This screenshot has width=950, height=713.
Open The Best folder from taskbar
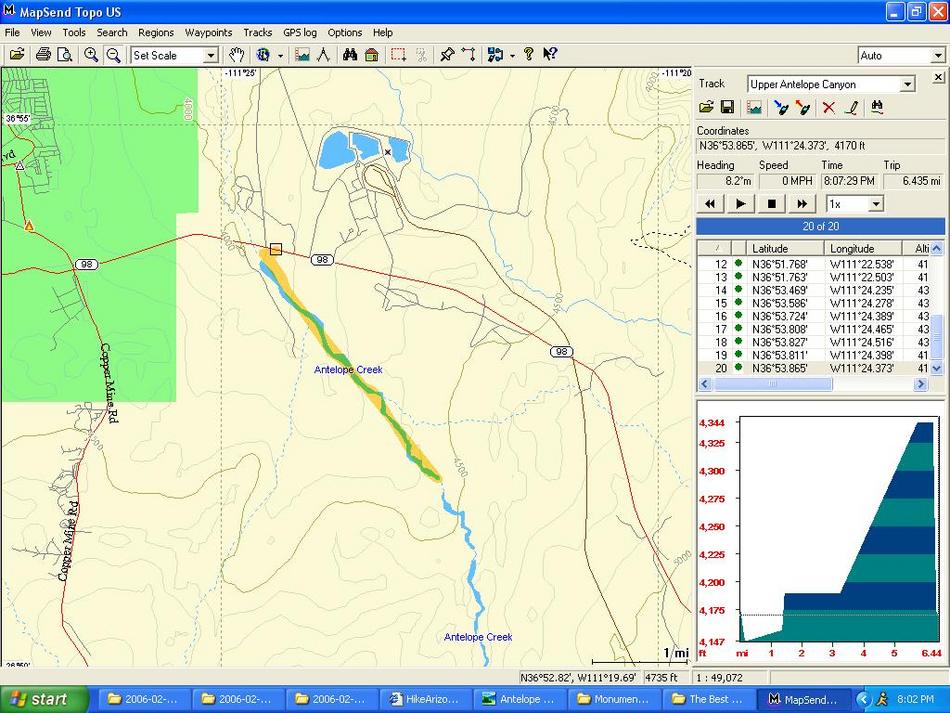(x=708, y=699)
